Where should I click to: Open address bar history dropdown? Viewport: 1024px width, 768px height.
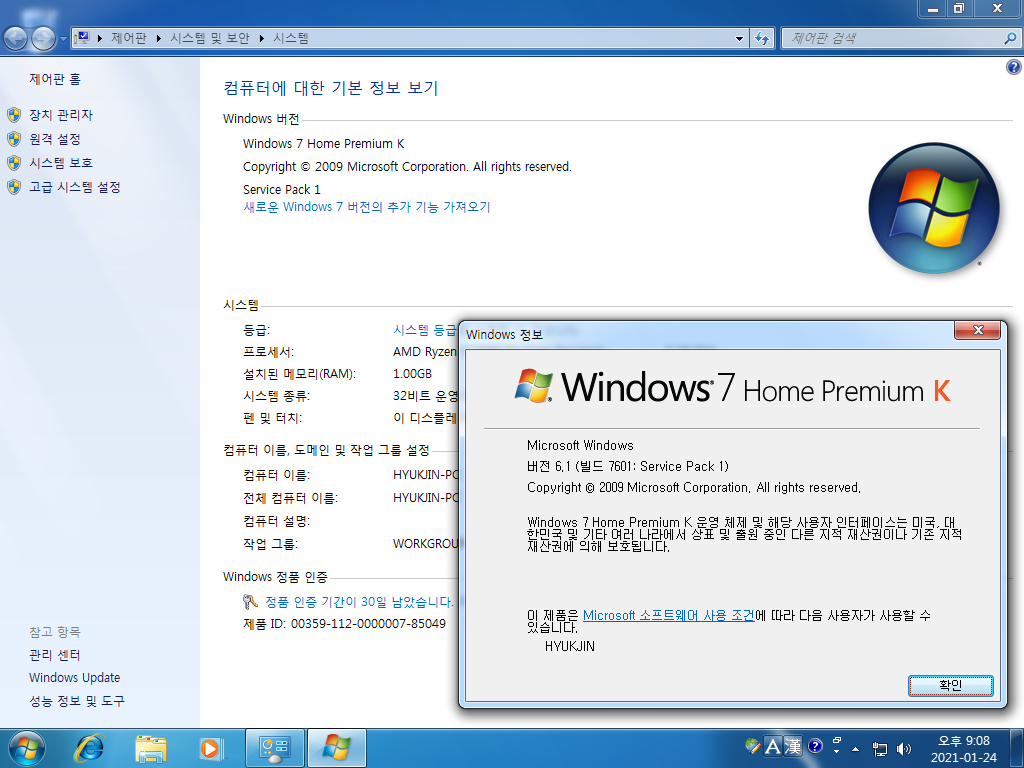[x=739, y=39]
